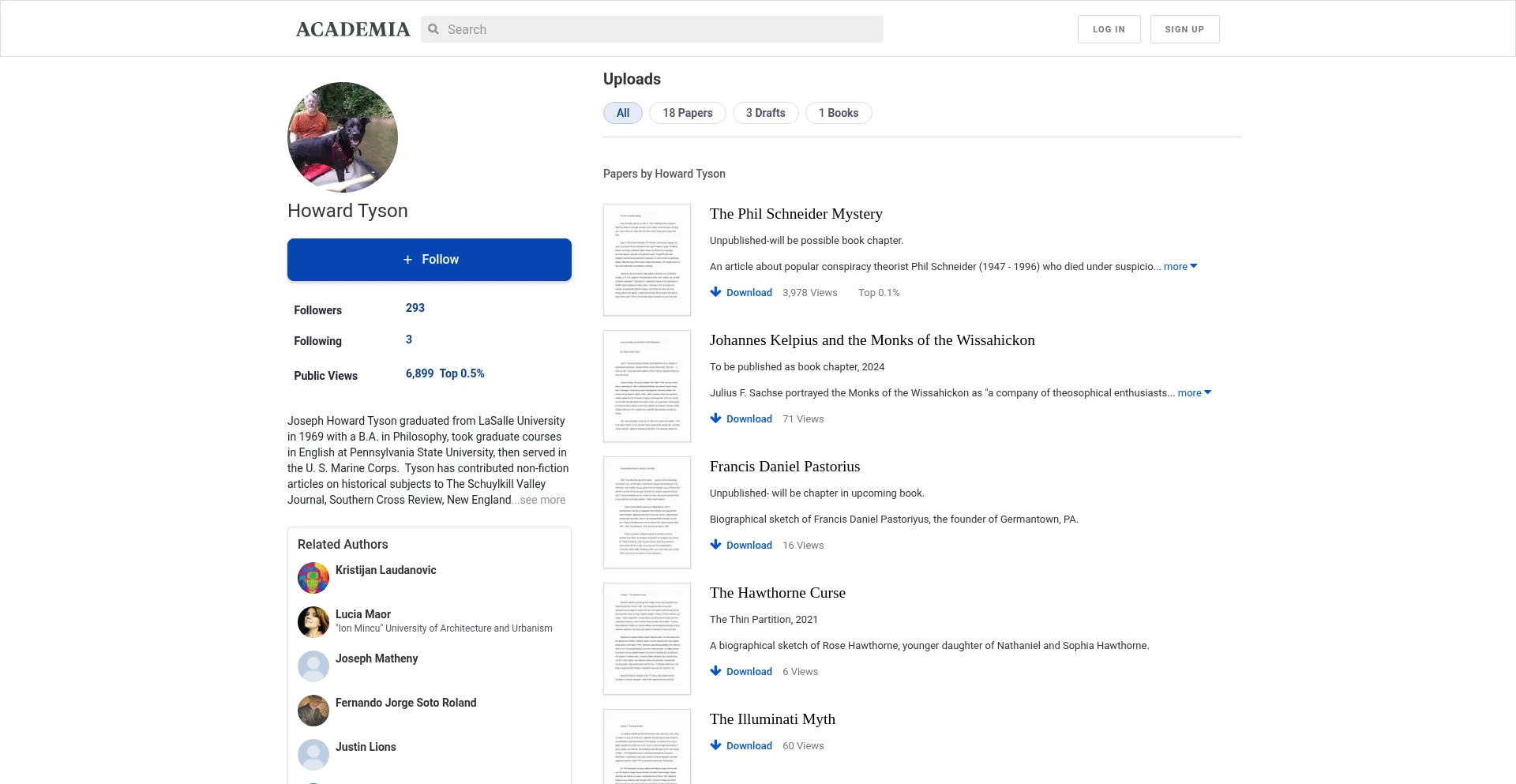Image resolution: width=1516 pixels, height=784 pixels.
Task: Open Francis Daniel Pastorius document thumbnail
Action: coord(647,512)
